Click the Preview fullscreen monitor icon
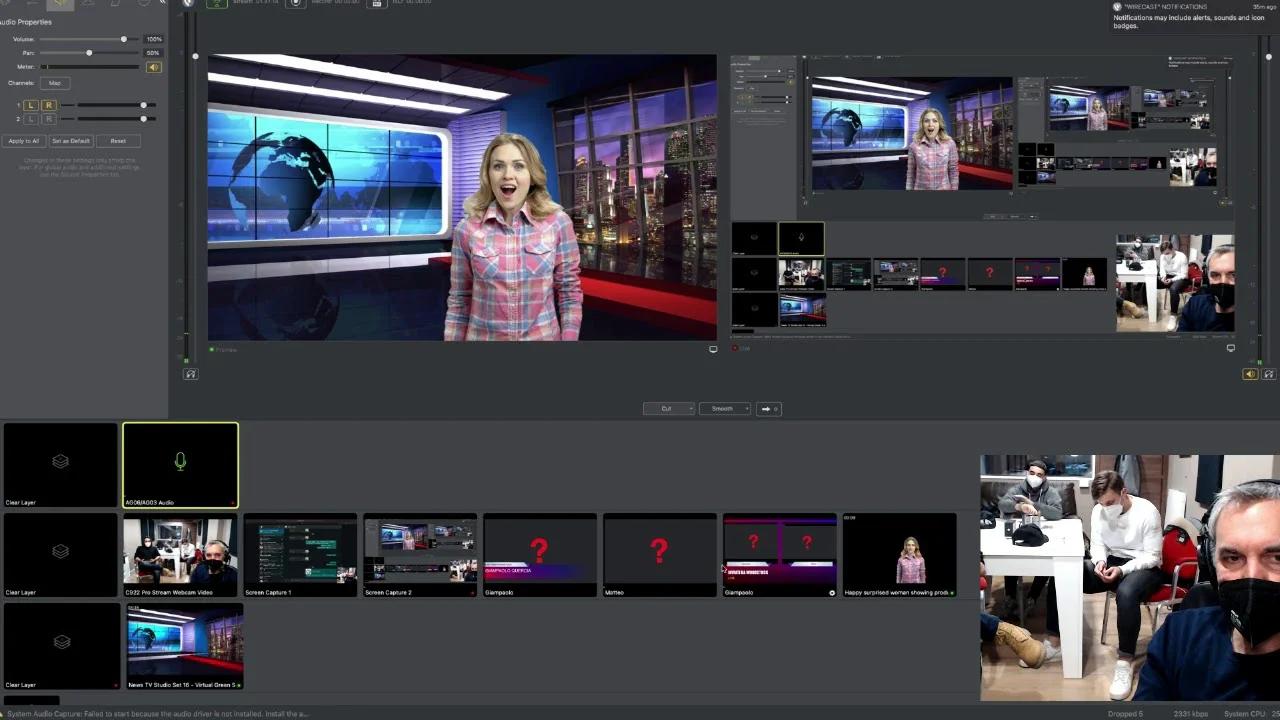Screen dimensions: 1280x720 pos(713,349)
